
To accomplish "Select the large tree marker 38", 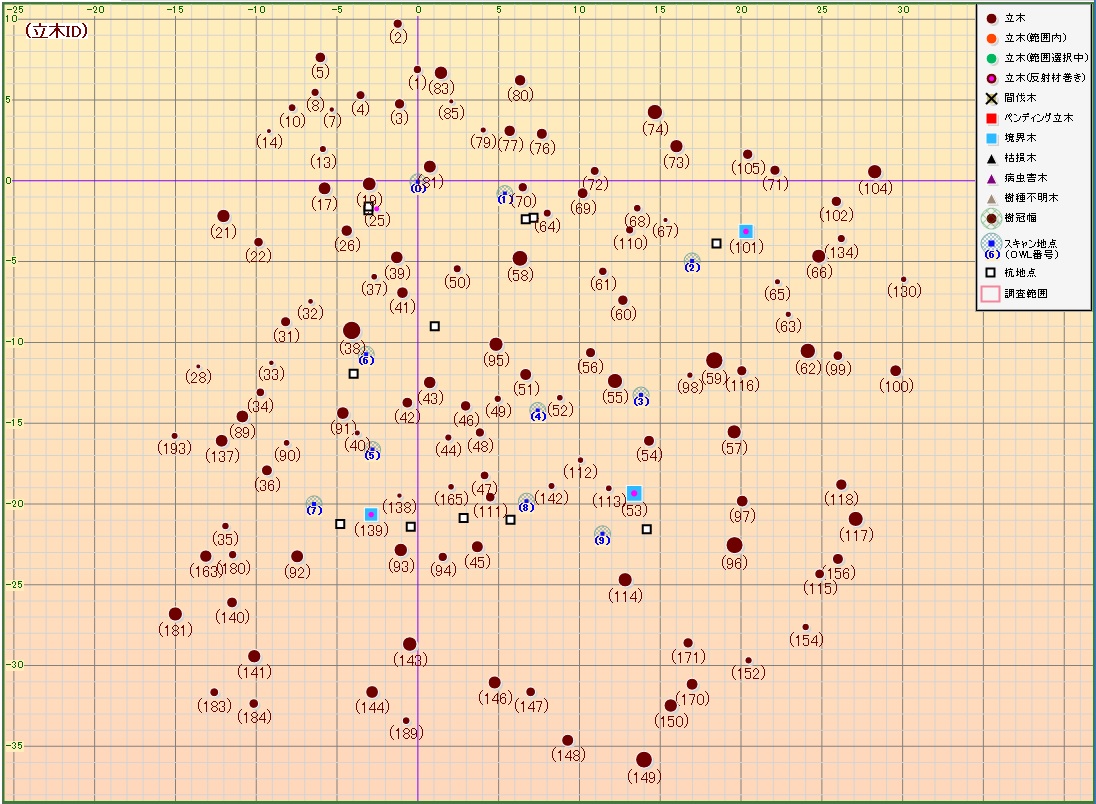I will tap(352, 331).
